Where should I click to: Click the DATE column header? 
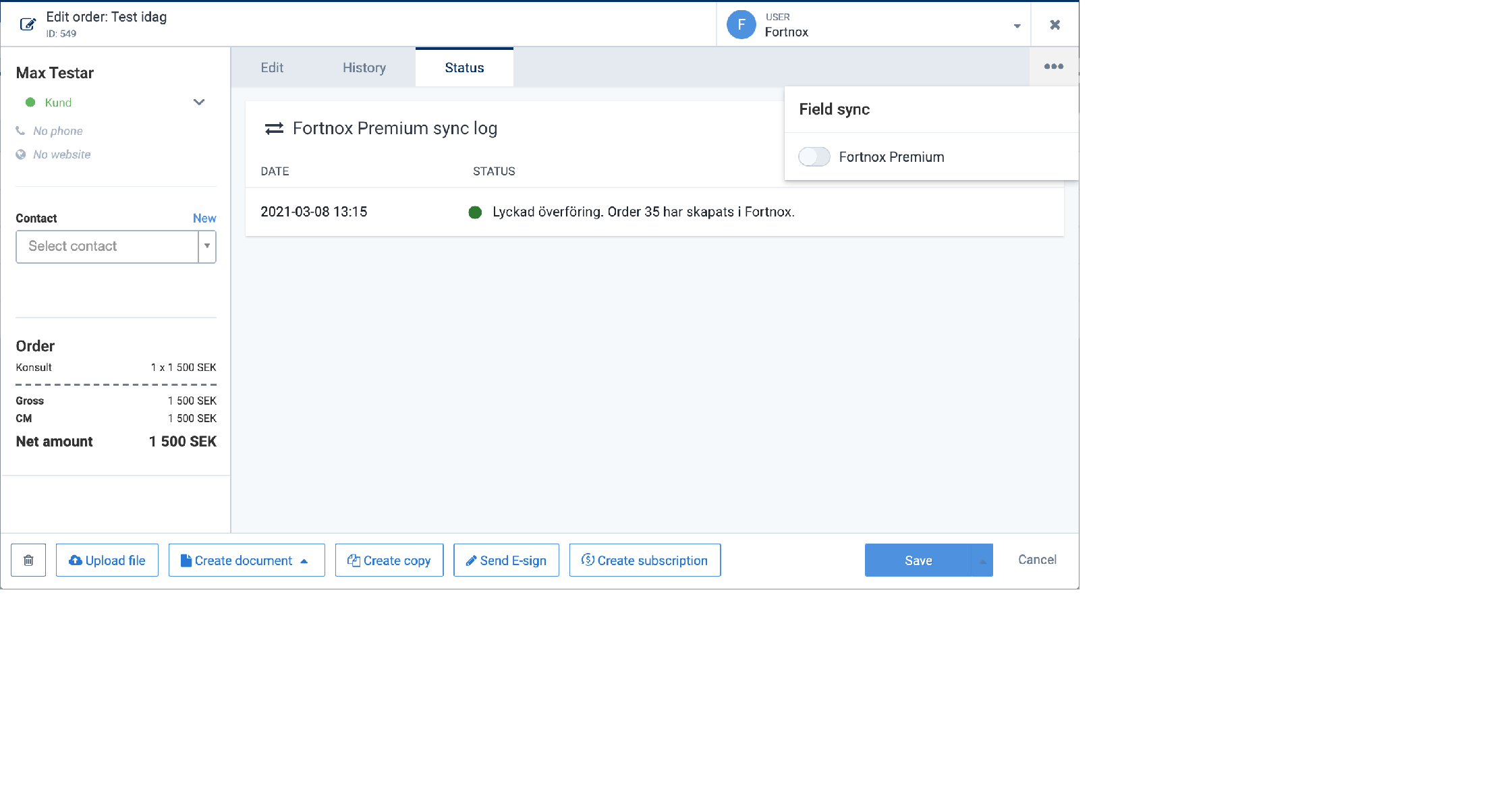click(275, 171)
